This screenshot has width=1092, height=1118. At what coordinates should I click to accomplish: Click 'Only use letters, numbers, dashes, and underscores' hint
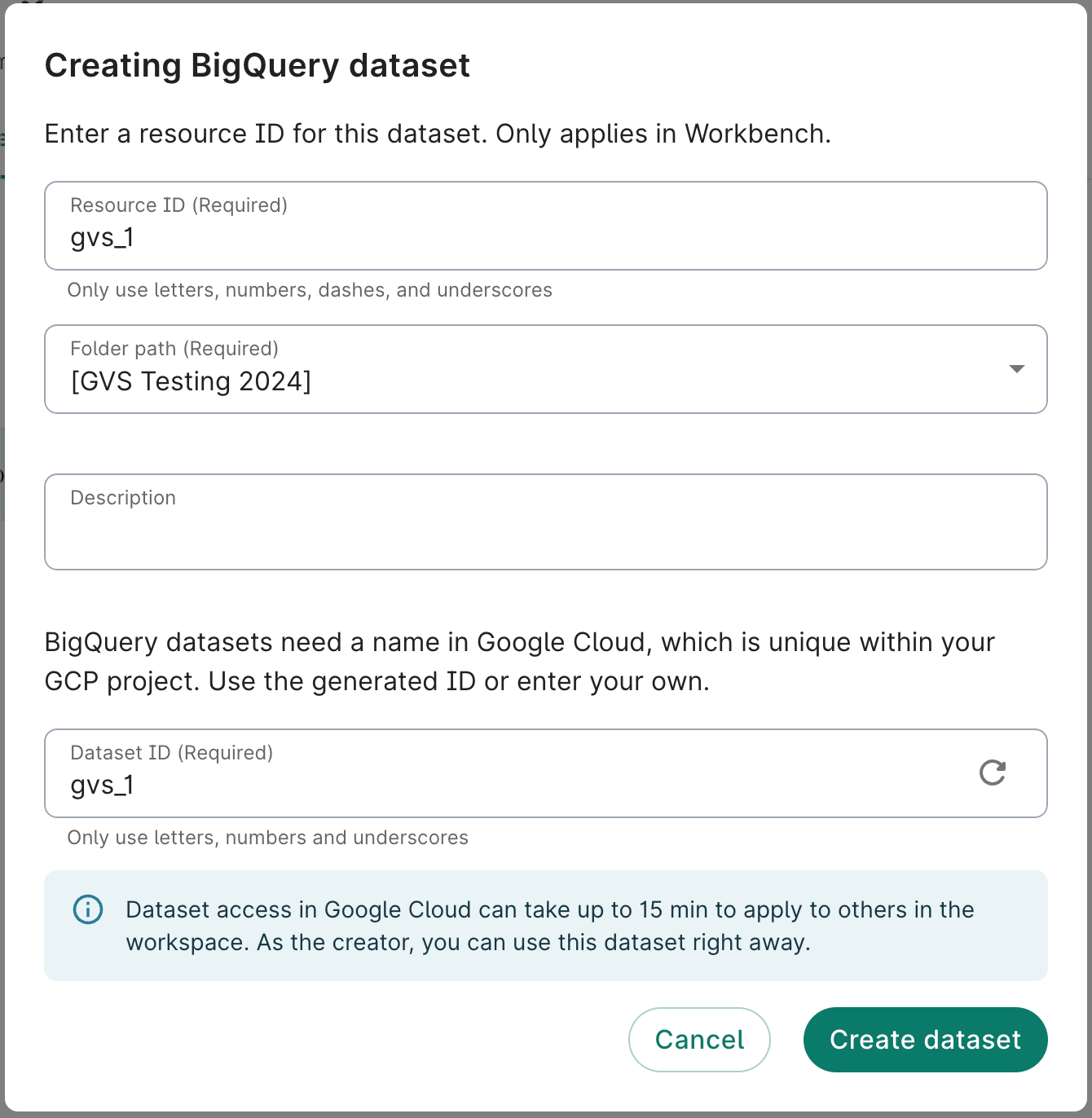(310, 290)
